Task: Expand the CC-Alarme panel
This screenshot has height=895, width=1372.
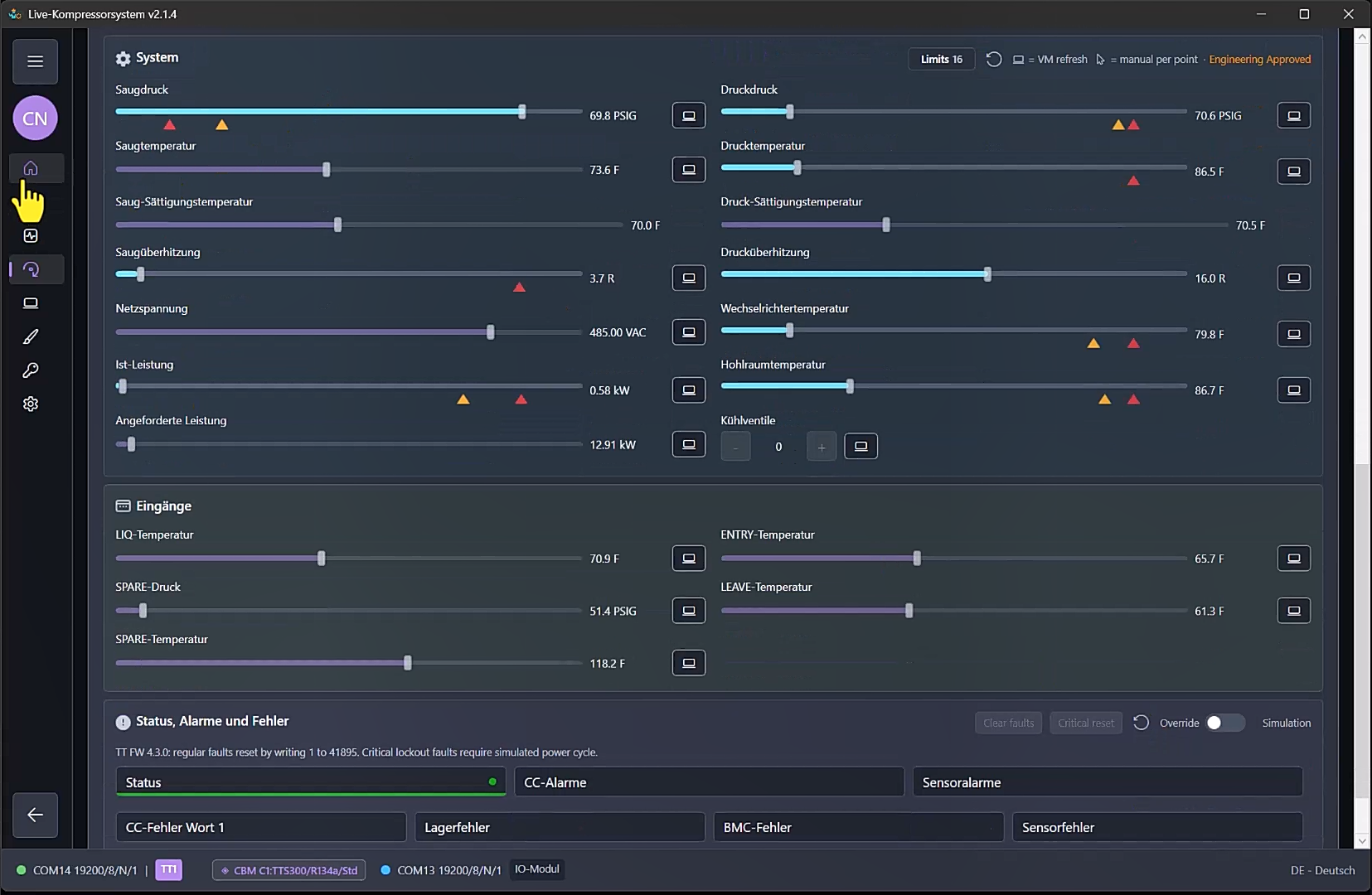Action: pyautogui.click(x=709, y=782)
